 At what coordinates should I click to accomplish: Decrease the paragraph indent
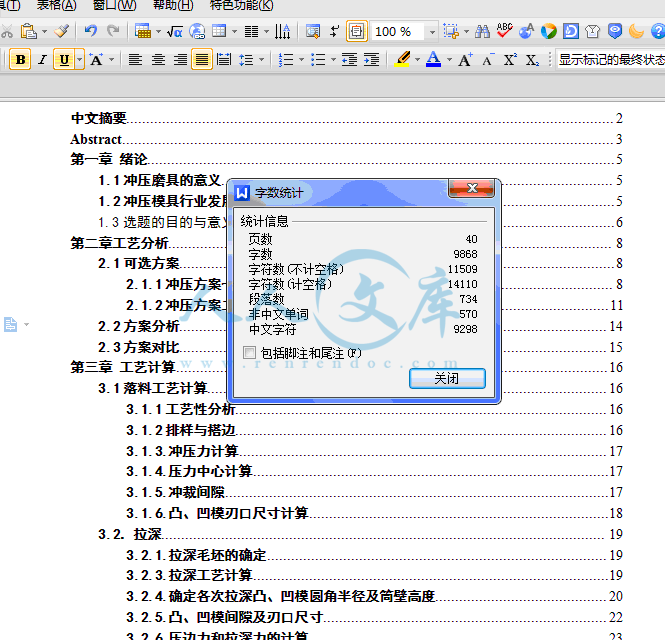click(349, 60)
